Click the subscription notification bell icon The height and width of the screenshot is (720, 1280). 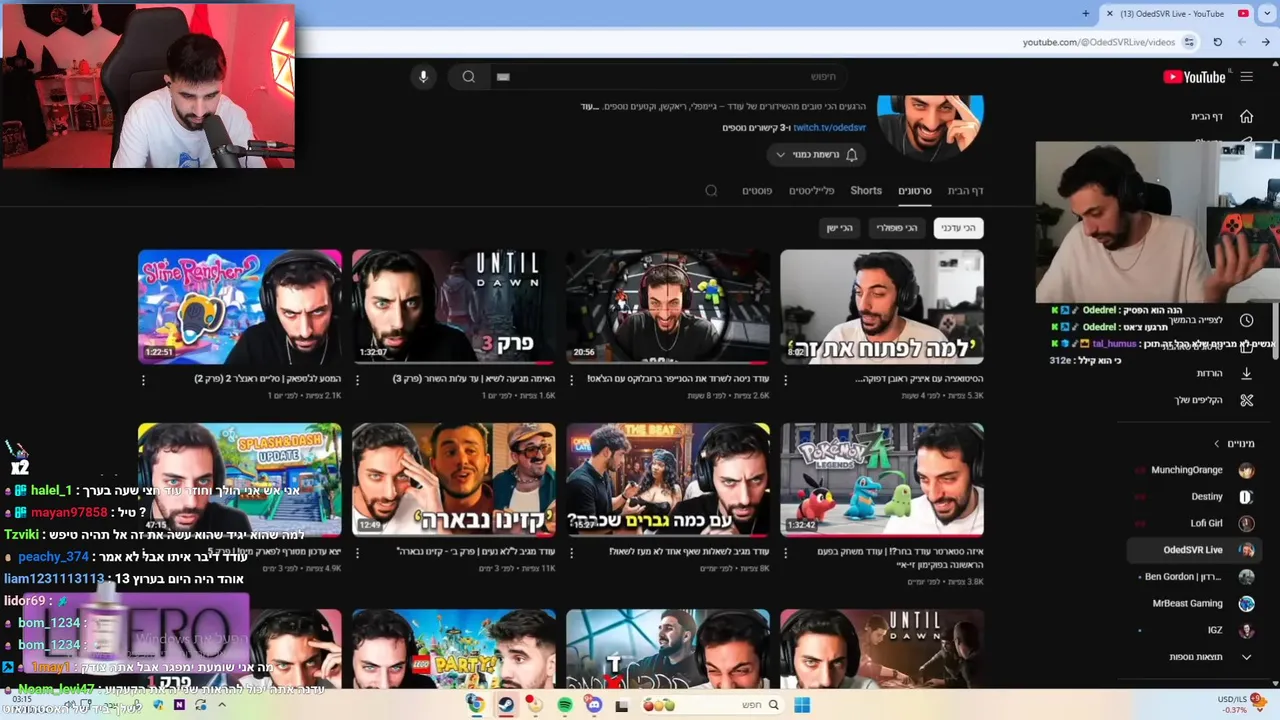851,154
